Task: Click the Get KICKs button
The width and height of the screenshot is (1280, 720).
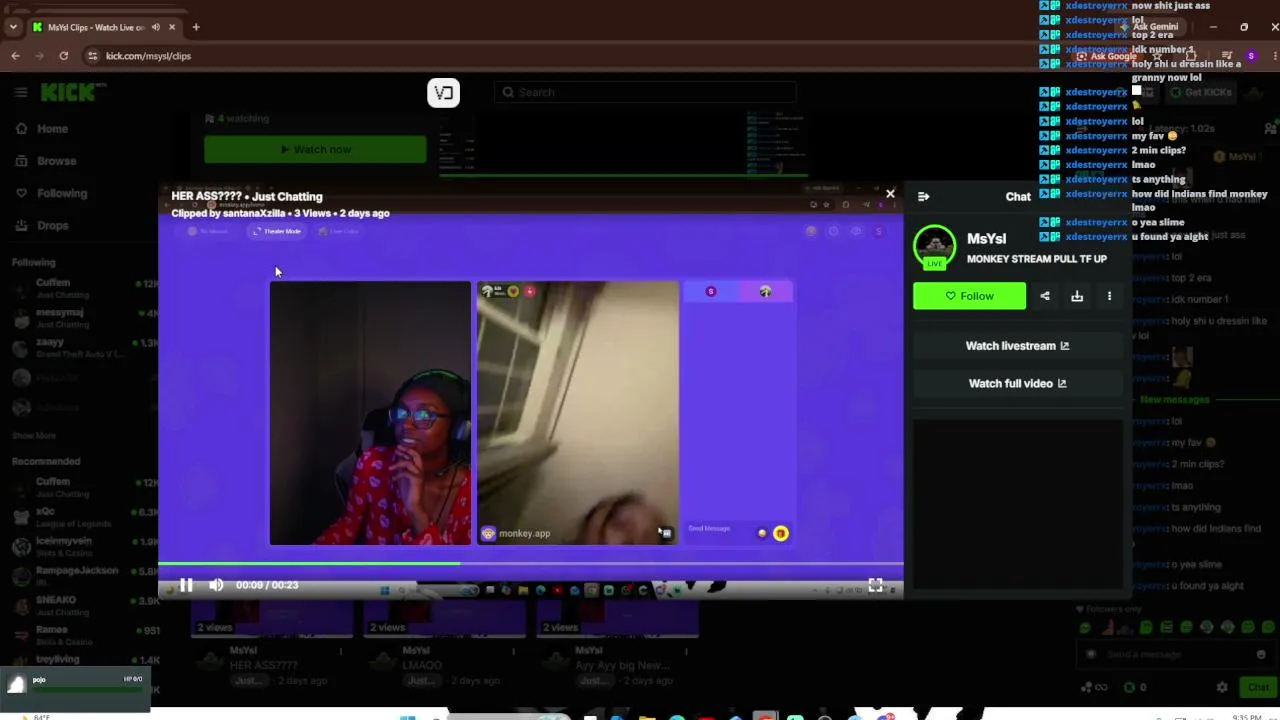Action: point(1201,92)
